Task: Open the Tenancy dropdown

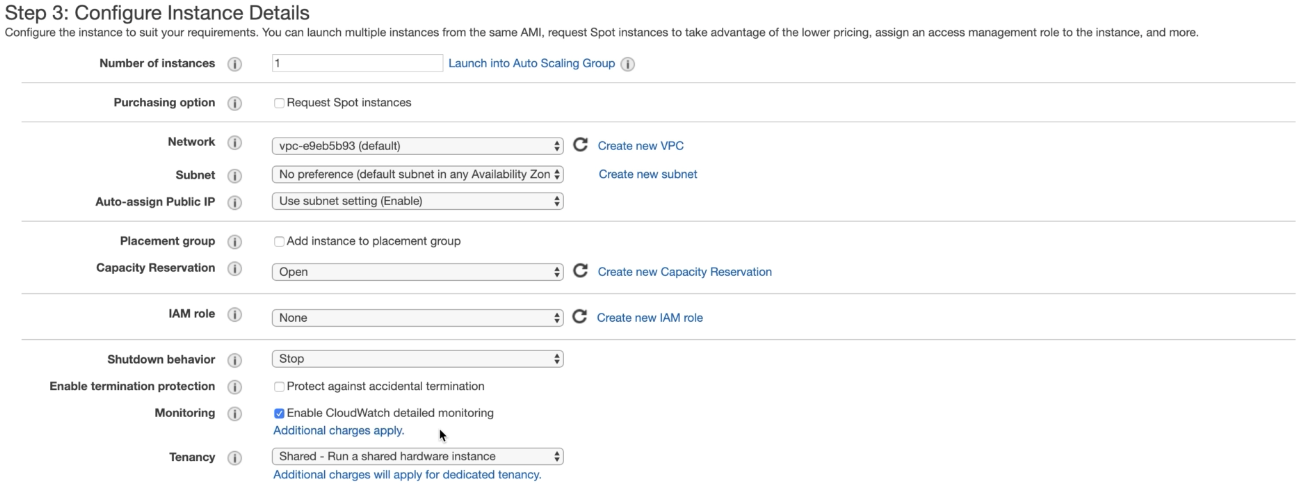Action: [418, 456]
